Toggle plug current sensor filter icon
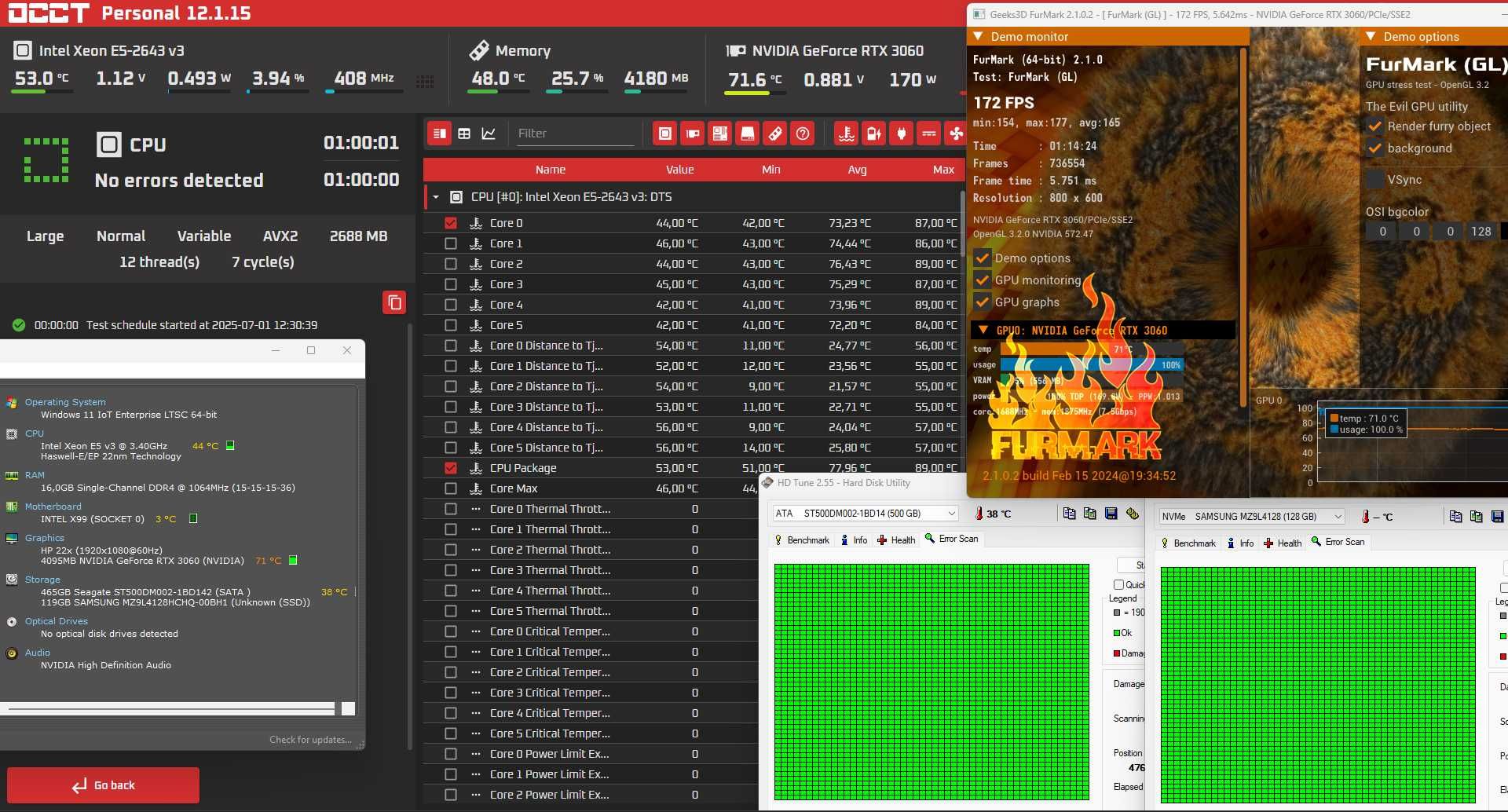The width and height of the screenshot is (1508, 812). click(902, 134)
